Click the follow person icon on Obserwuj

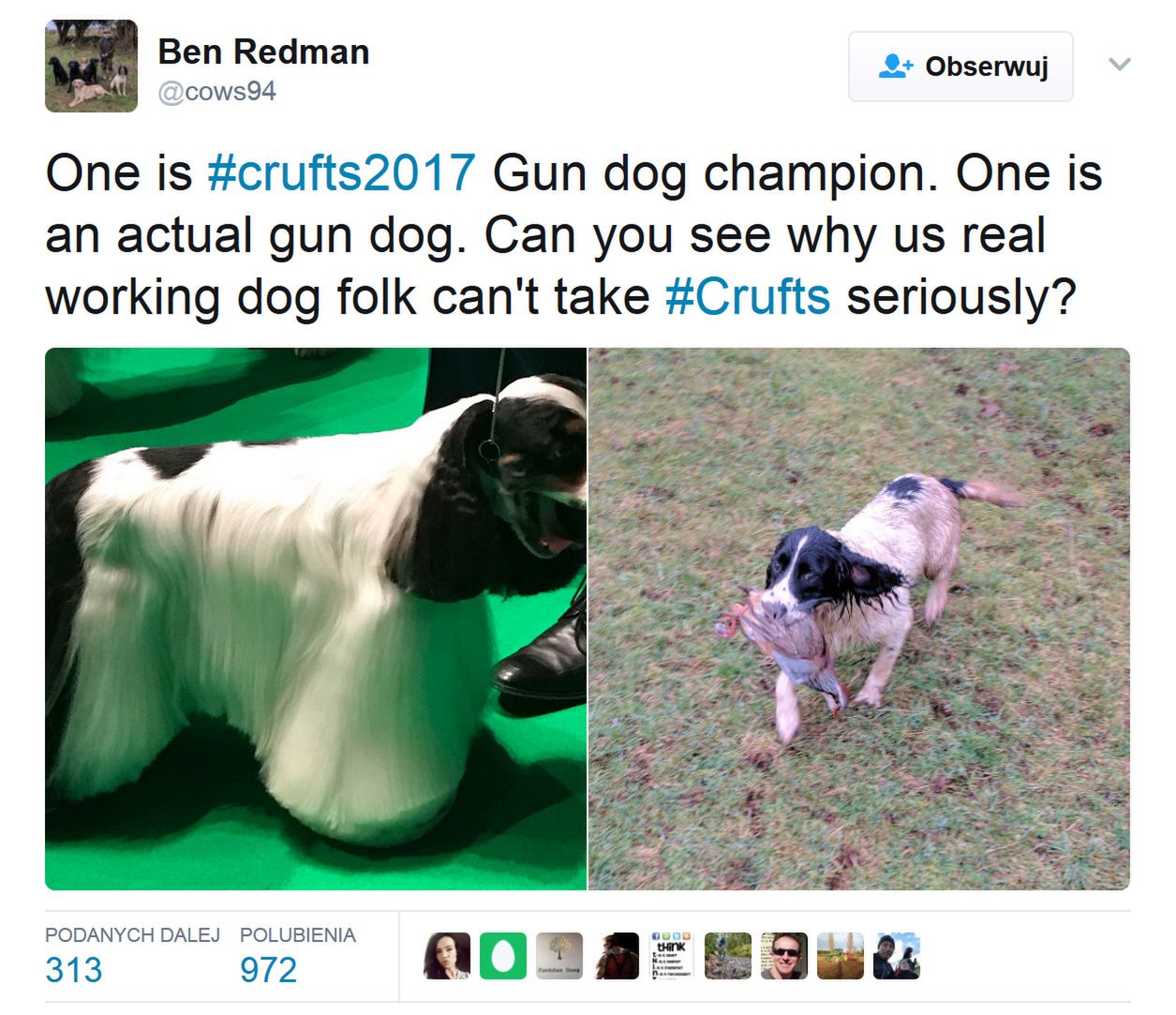(x=896, y=67)
